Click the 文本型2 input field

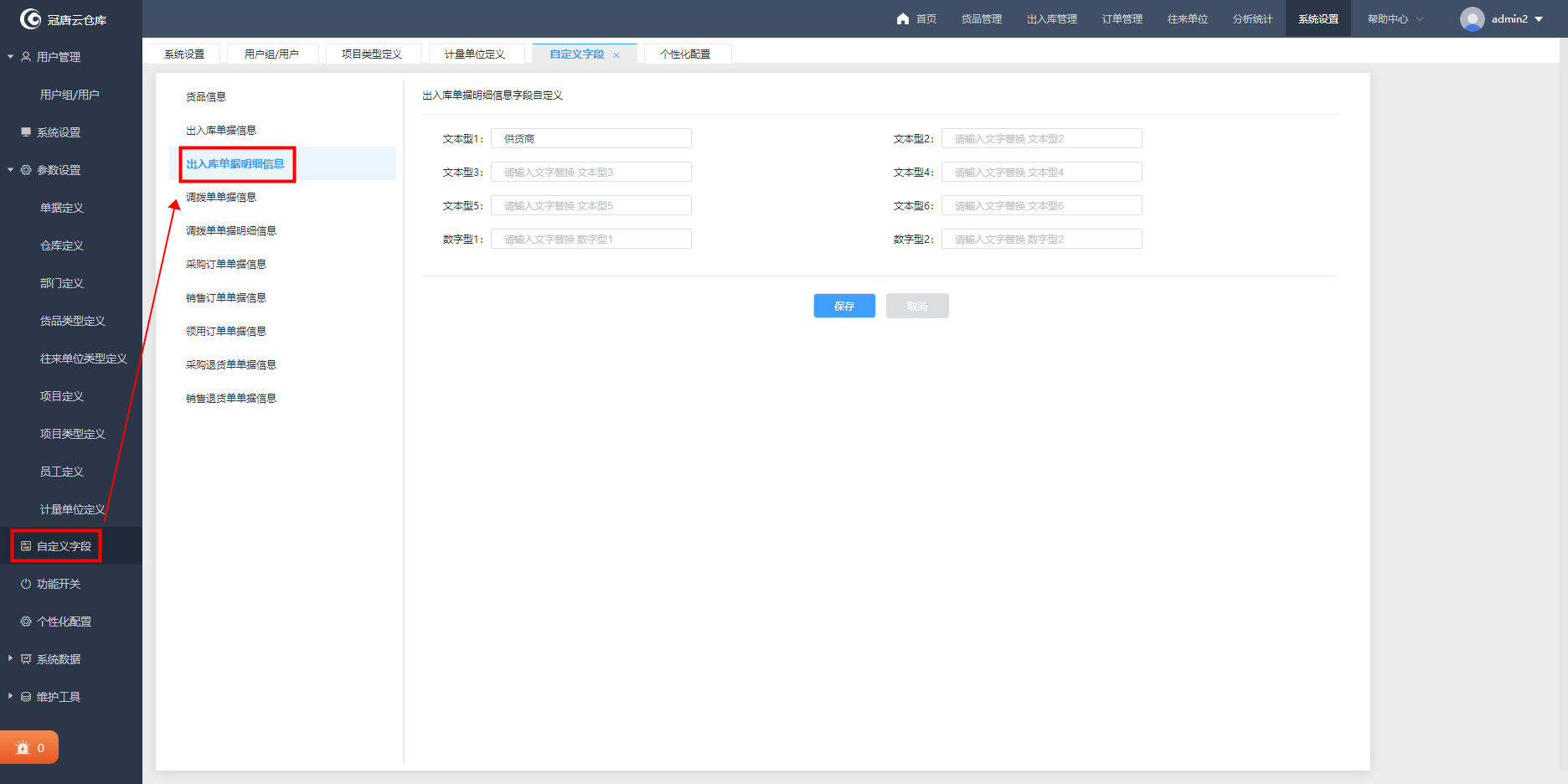pyautogui.click(x=1042, y=138)
